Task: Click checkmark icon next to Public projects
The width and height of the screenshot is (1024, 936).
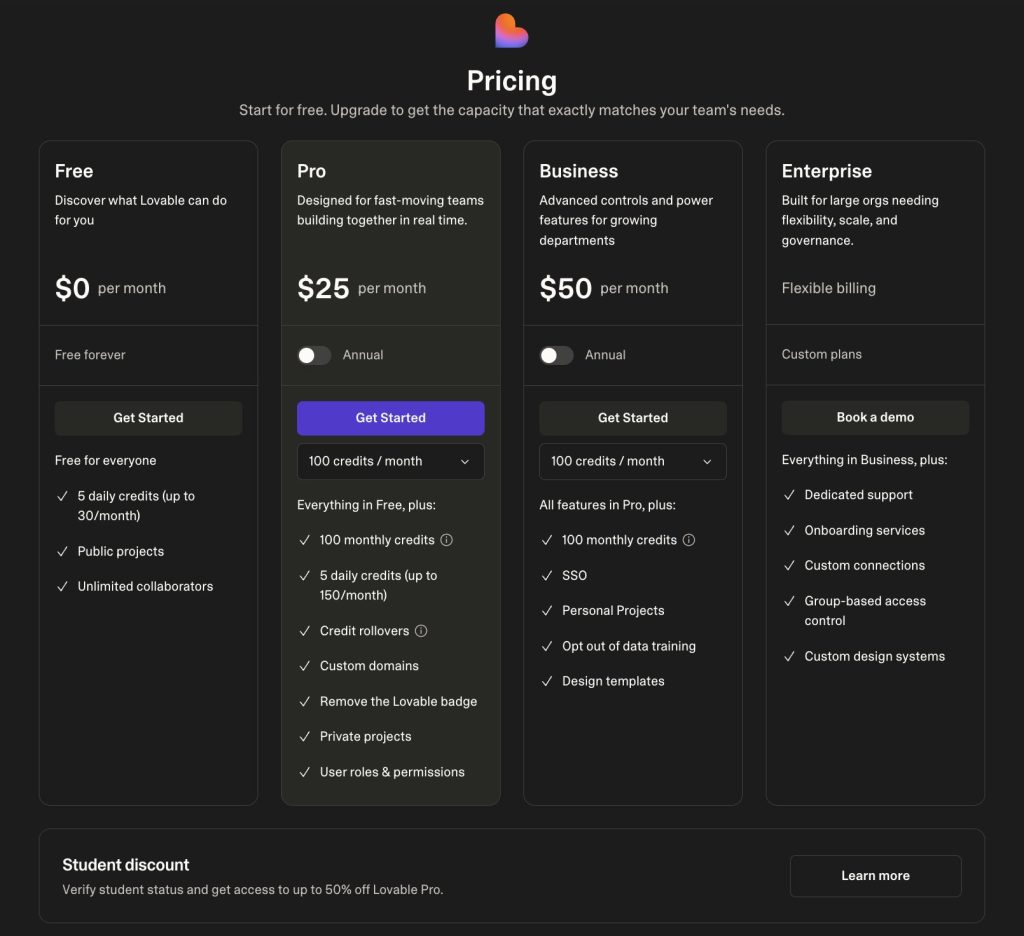Action: pos(62,552)
